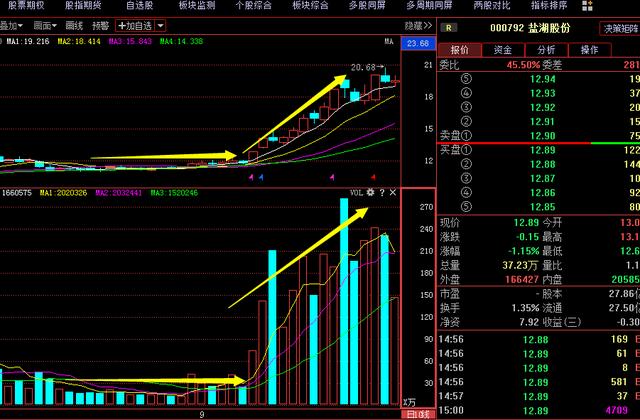Add stock with 加自选 button

(135, 25)
